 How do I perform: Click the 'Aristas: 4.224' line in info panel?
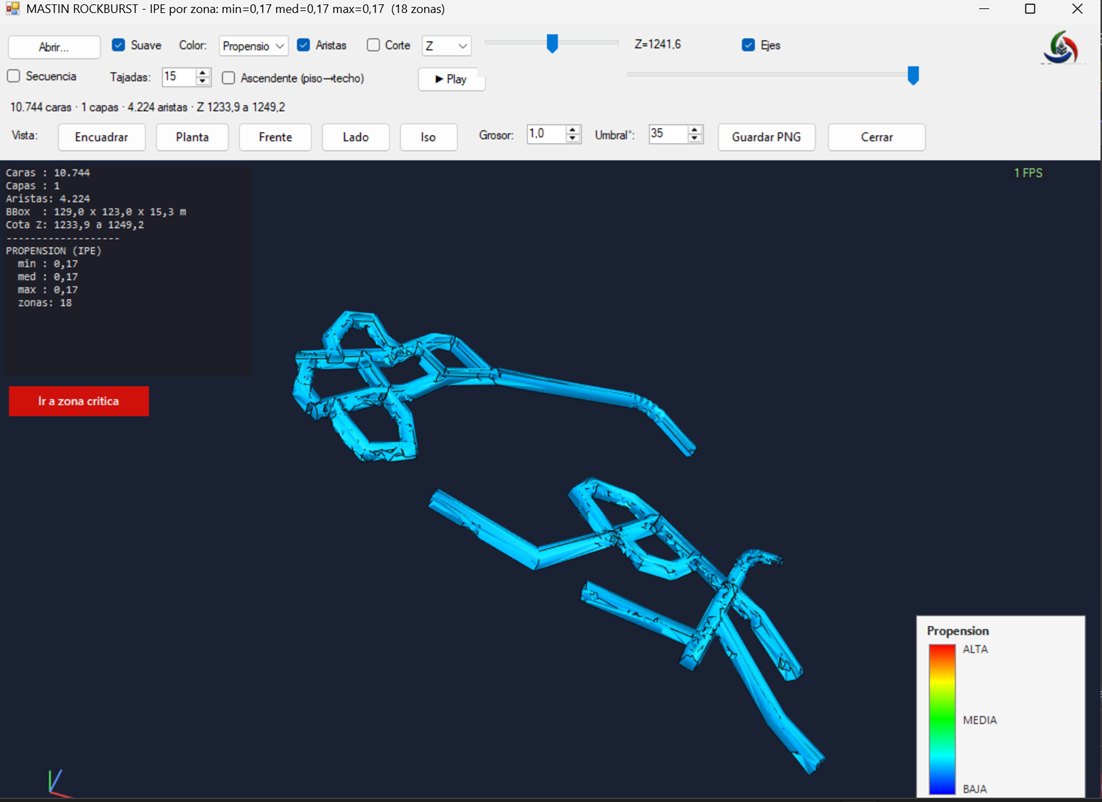pos(48,199)
